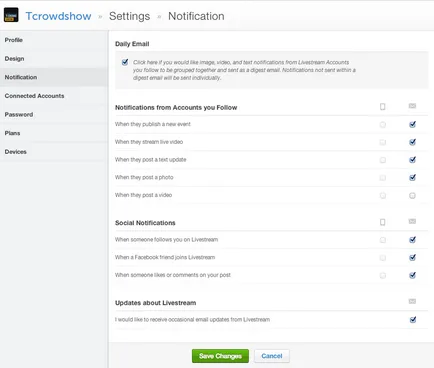Disable email for likes or comments on your post
Screen dimensions: 434x368
(413, 275)
